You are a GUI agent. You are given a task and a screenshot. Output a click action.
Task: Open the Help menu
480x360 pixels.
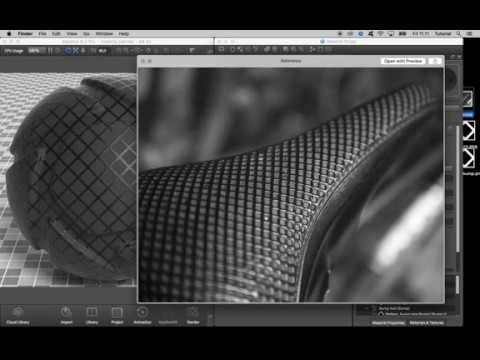124,34
